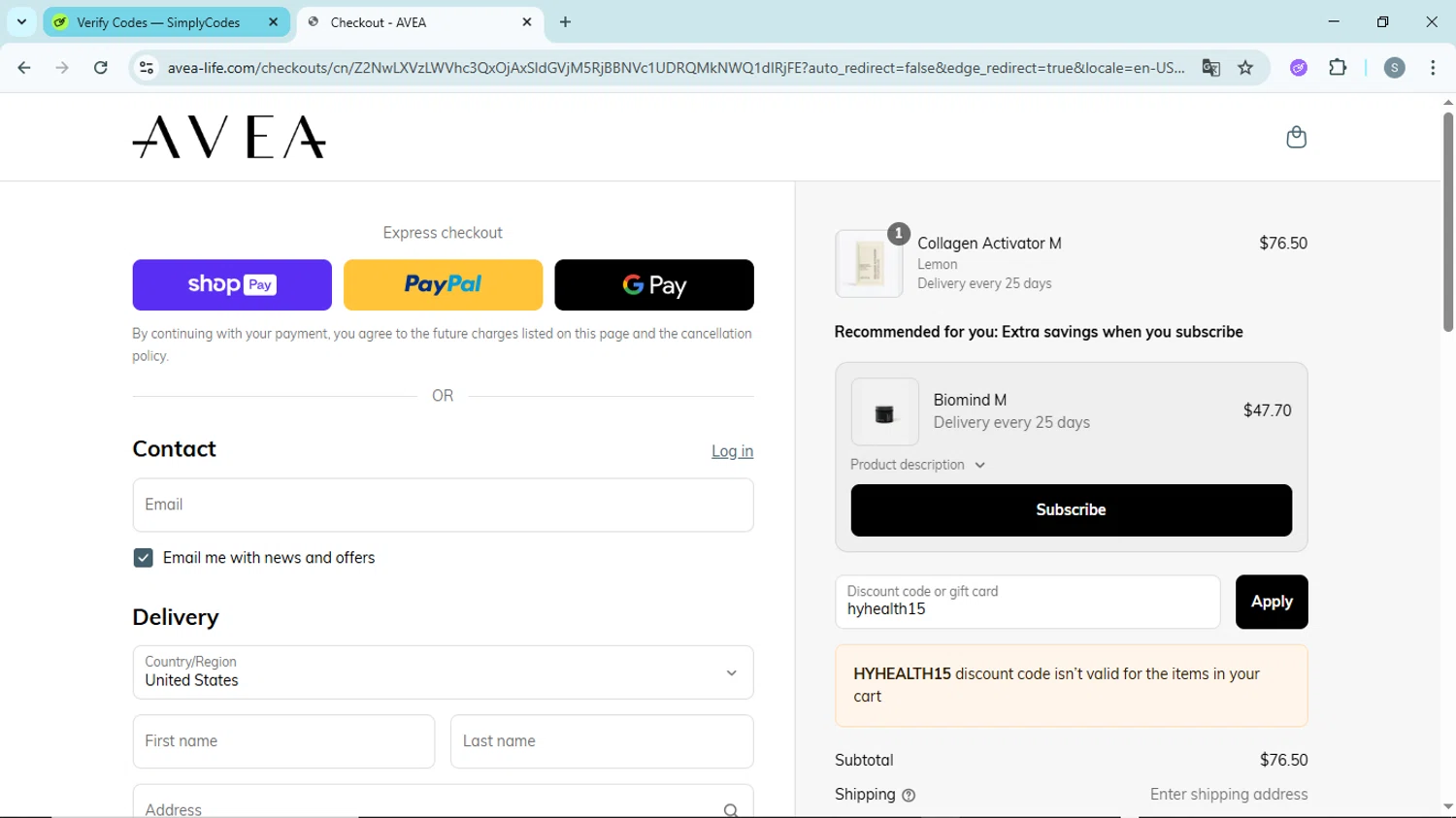
Task: Restore down the browser window
Action: [x=1382, y=21]
